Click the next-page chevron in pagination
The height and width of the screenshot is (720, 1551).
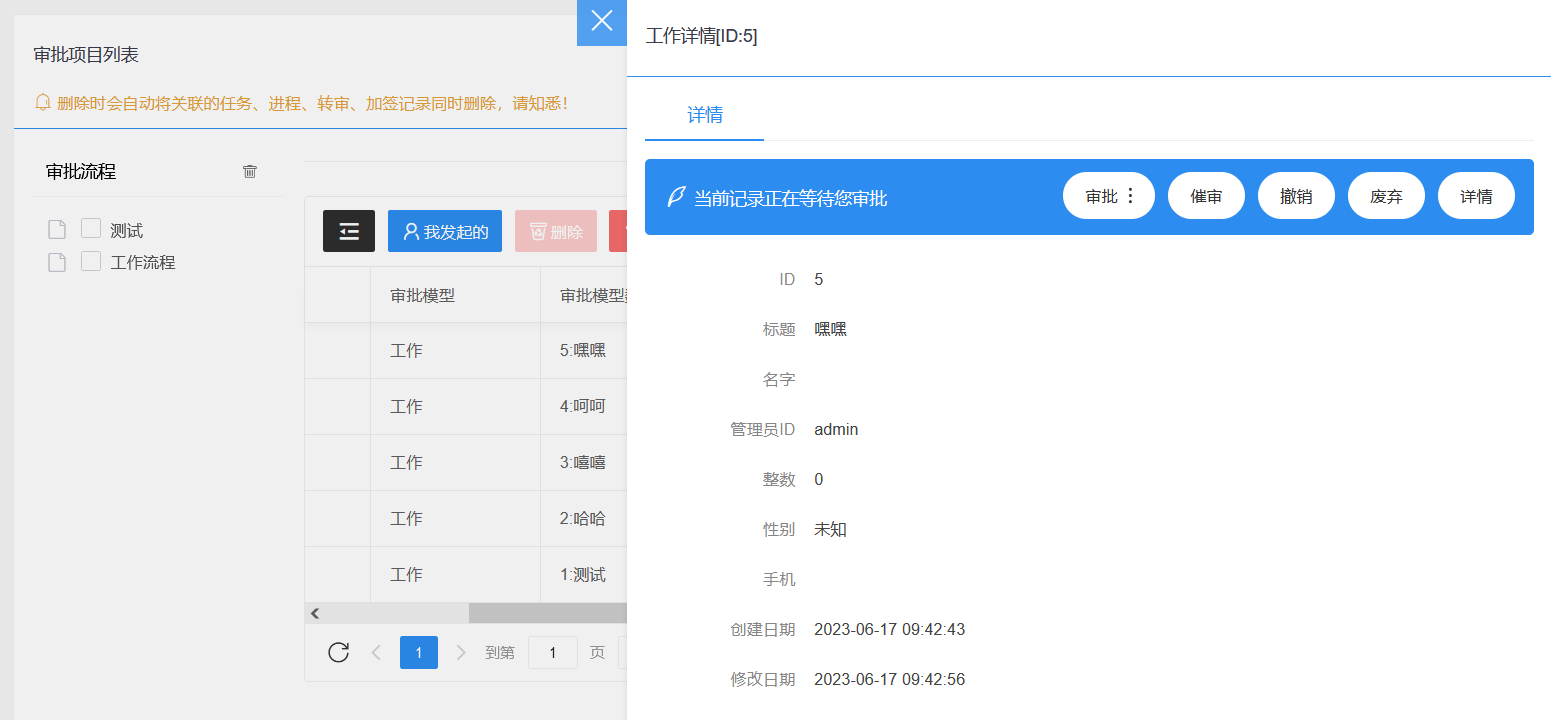[x=460, y=652]
